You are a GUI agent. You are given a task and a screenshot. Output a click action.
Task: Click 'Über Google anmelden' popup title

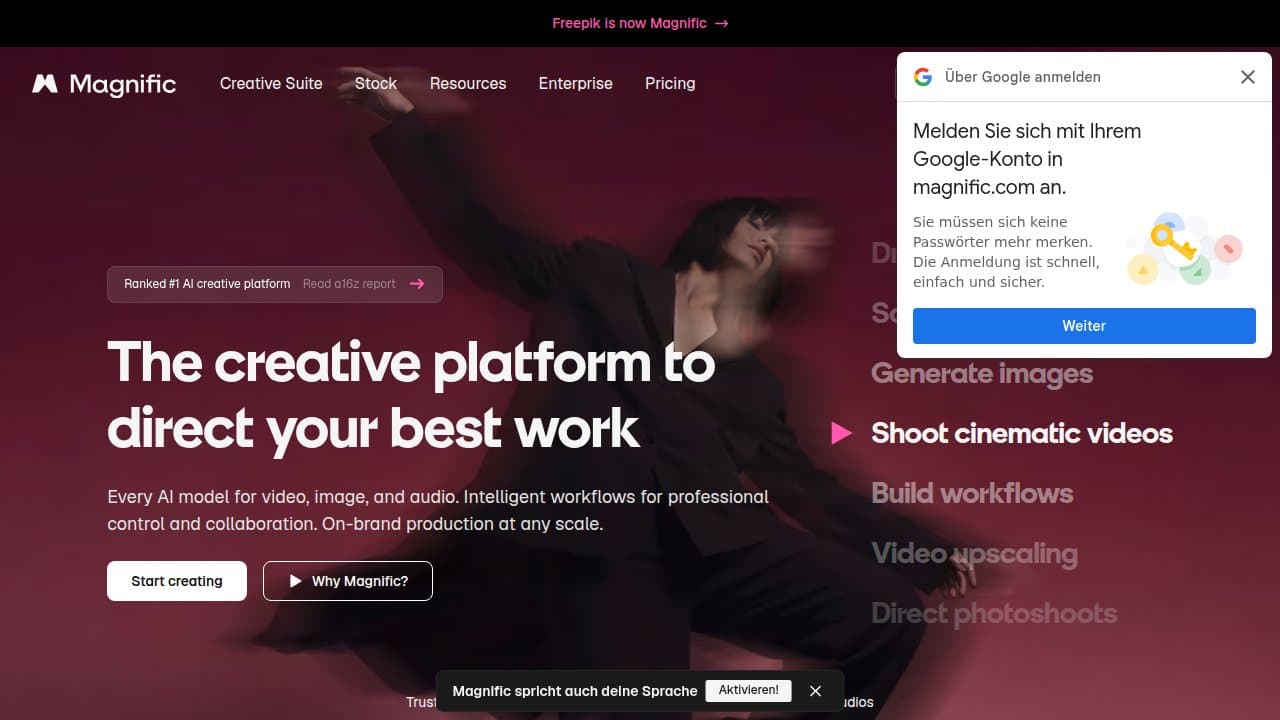point(1023,77)
